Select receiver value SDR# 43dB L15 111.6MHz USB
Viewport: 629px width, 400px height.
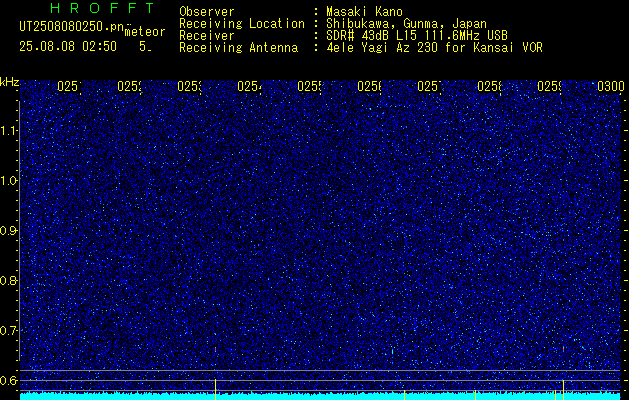coord(417,36)
